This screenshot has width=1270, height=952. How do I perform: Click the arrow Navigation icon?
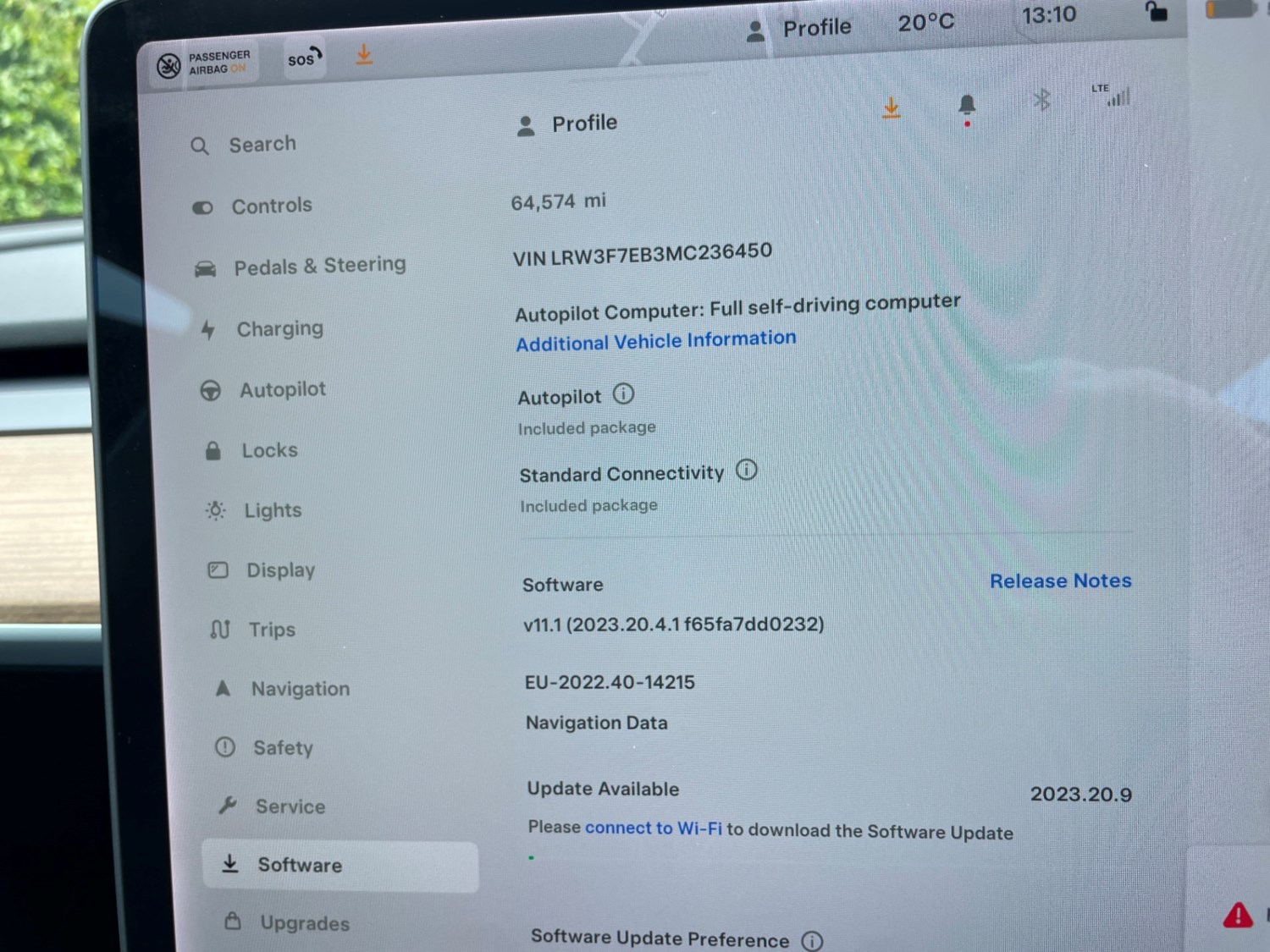coord(223,688)
